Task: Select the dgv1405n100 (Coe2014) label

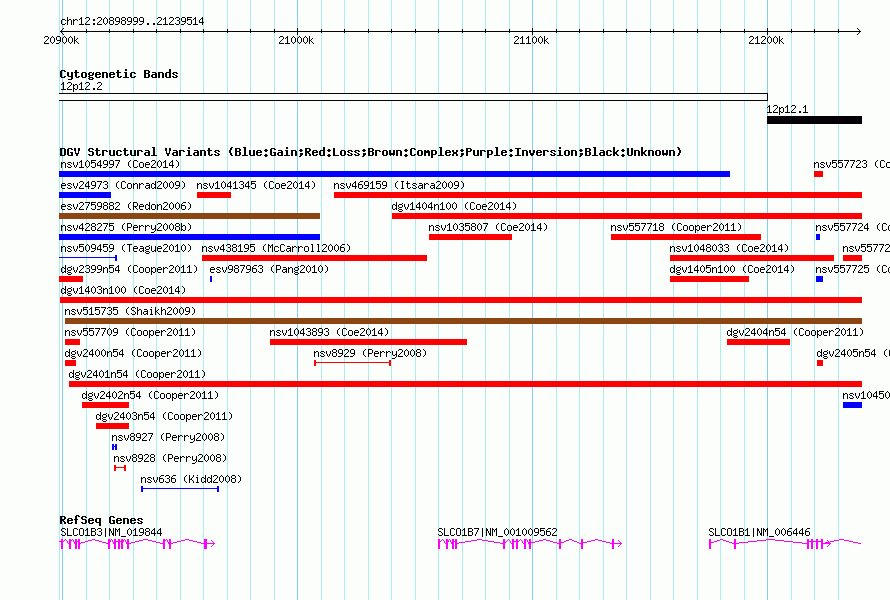Action: pos(732,269)
